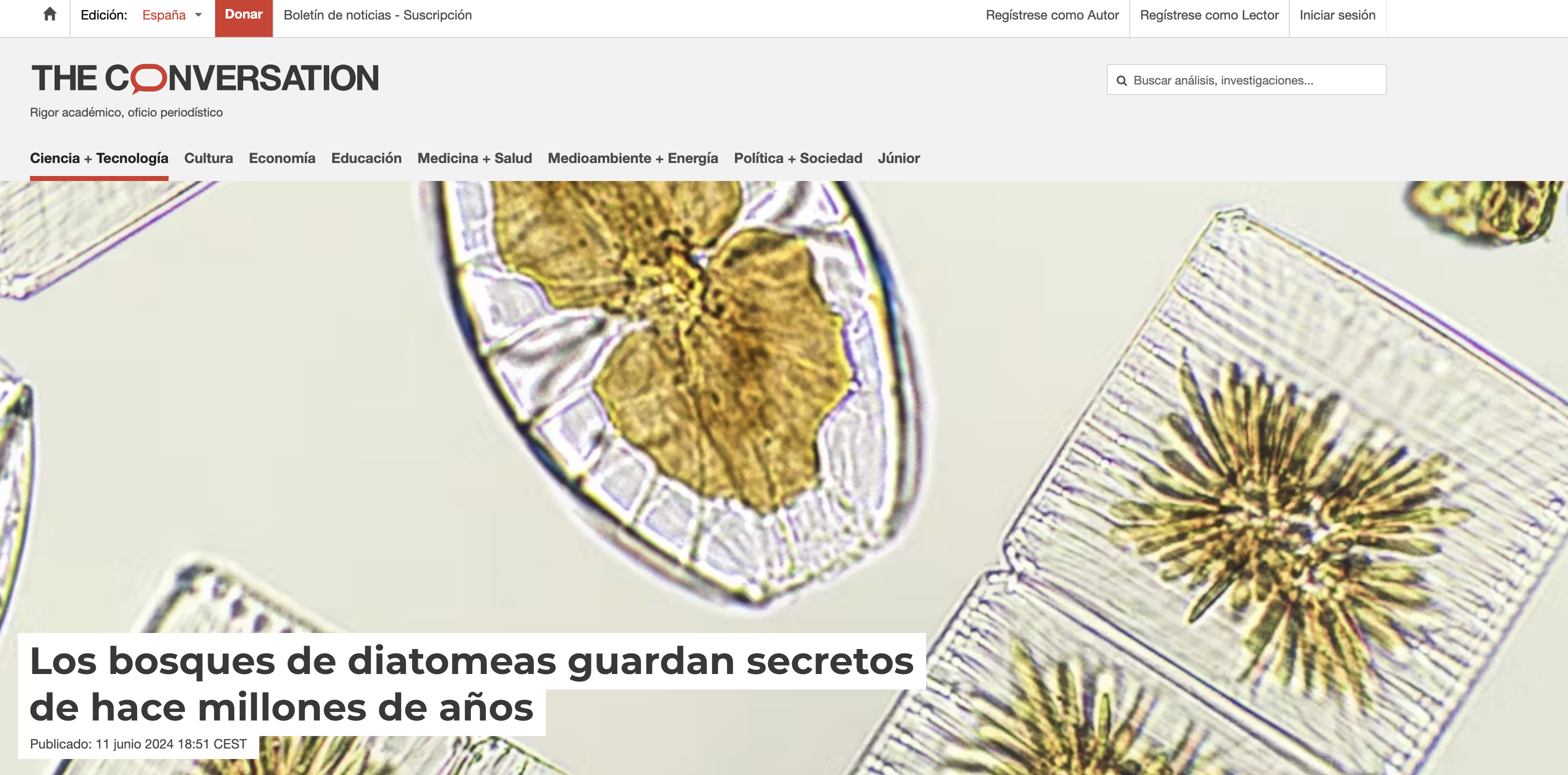Image resolution: width=1568 pixels, height=775 pixels.
Task: Open the Cultura section
Action: [x=208, y=158]
